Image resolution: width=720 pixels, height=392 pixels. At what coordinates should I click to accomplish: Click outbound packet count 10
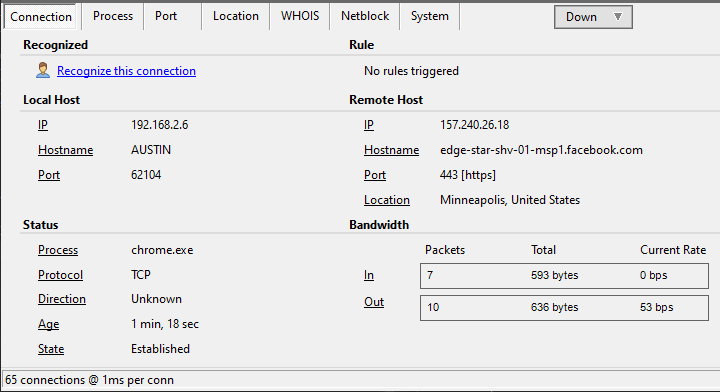tap(433, 307)
